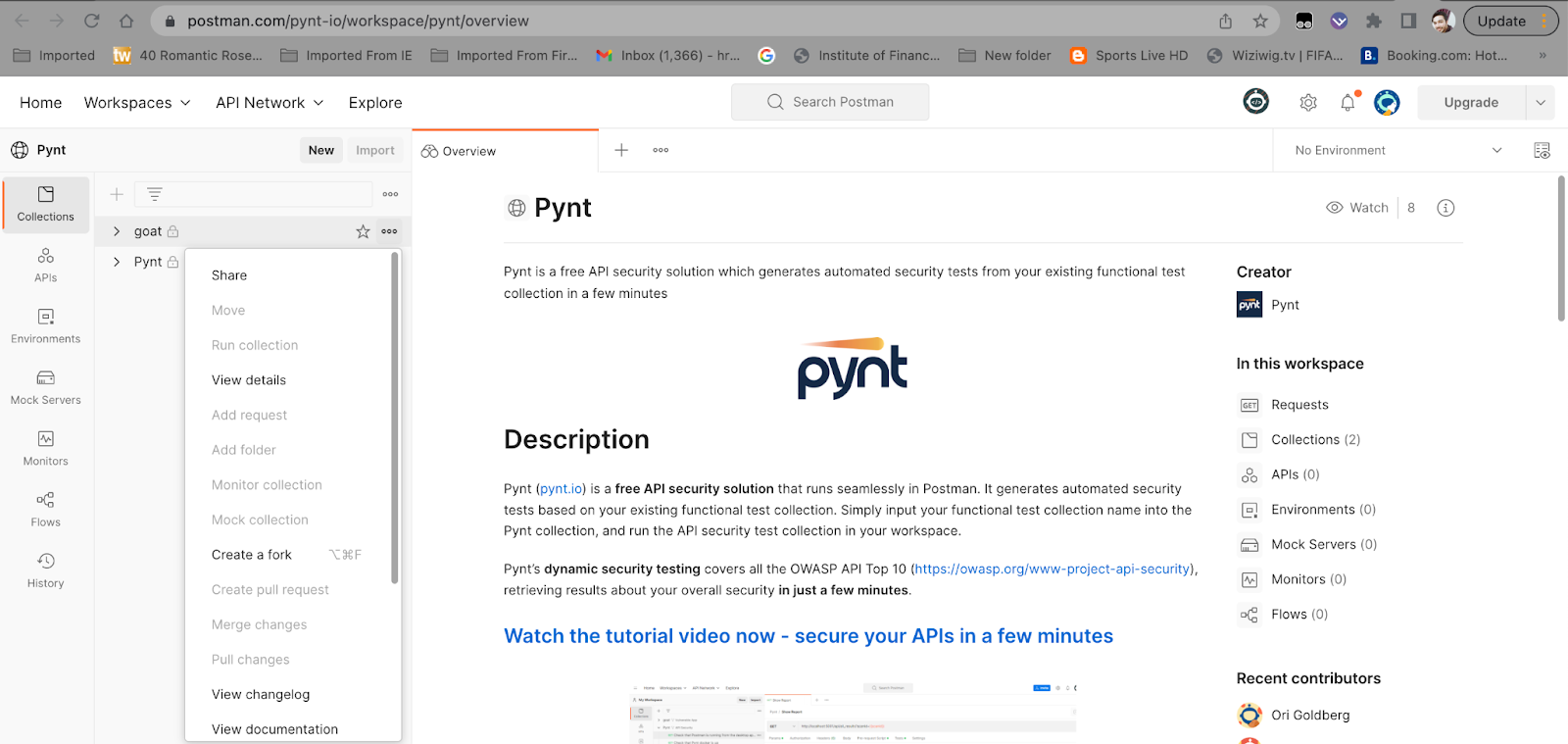Click the New button

[321, 150]
